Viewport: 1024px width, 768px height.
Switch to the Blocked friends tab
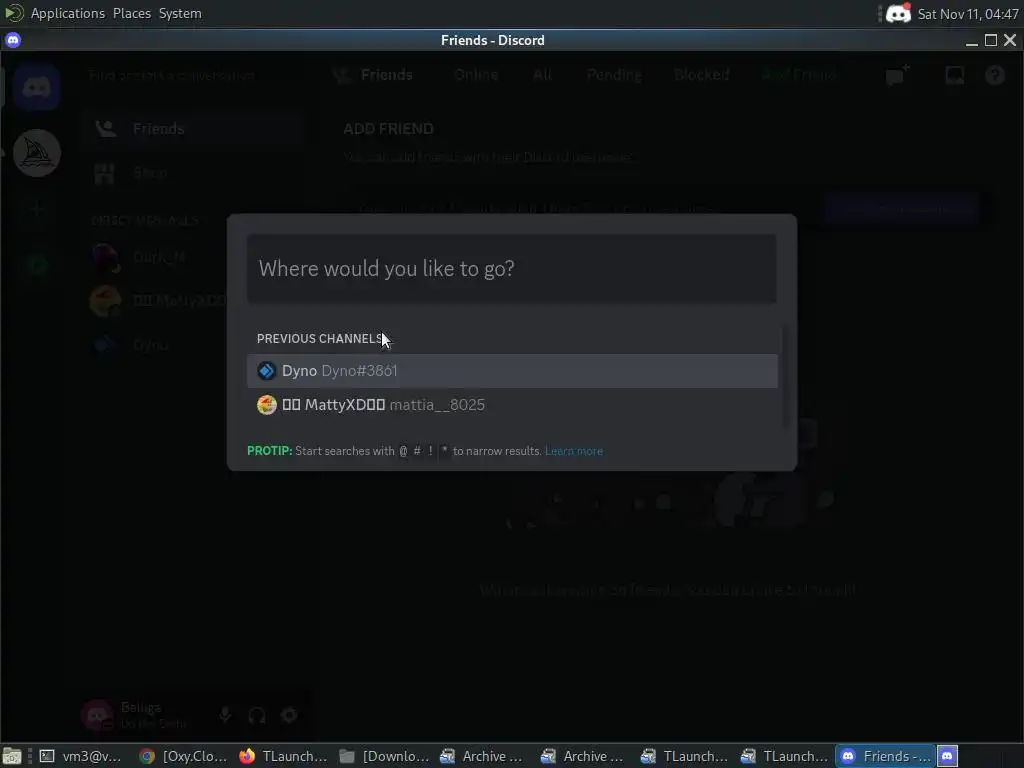point(701,75)
